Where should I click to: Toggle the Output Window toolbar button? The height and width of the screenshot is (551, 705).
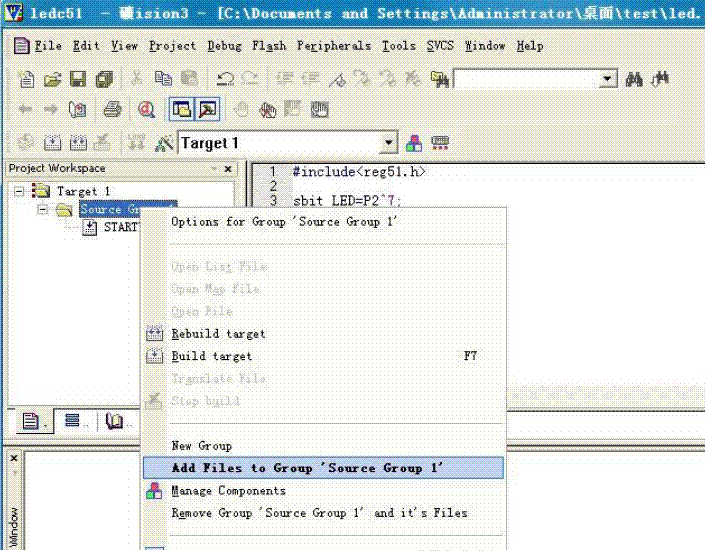(207, 110)
